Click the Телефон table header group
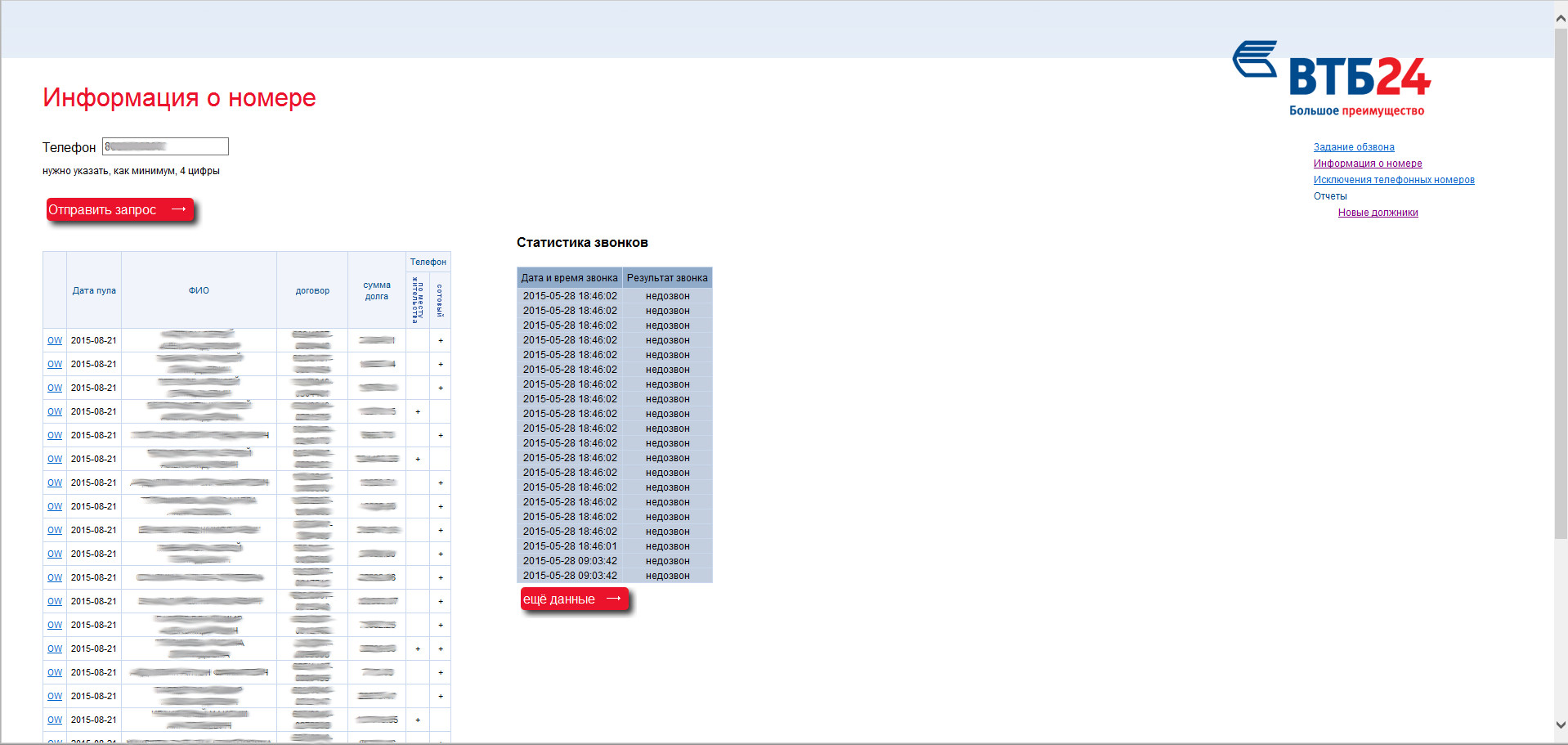This screenshot has width=1568, height=745. [428, 262]
